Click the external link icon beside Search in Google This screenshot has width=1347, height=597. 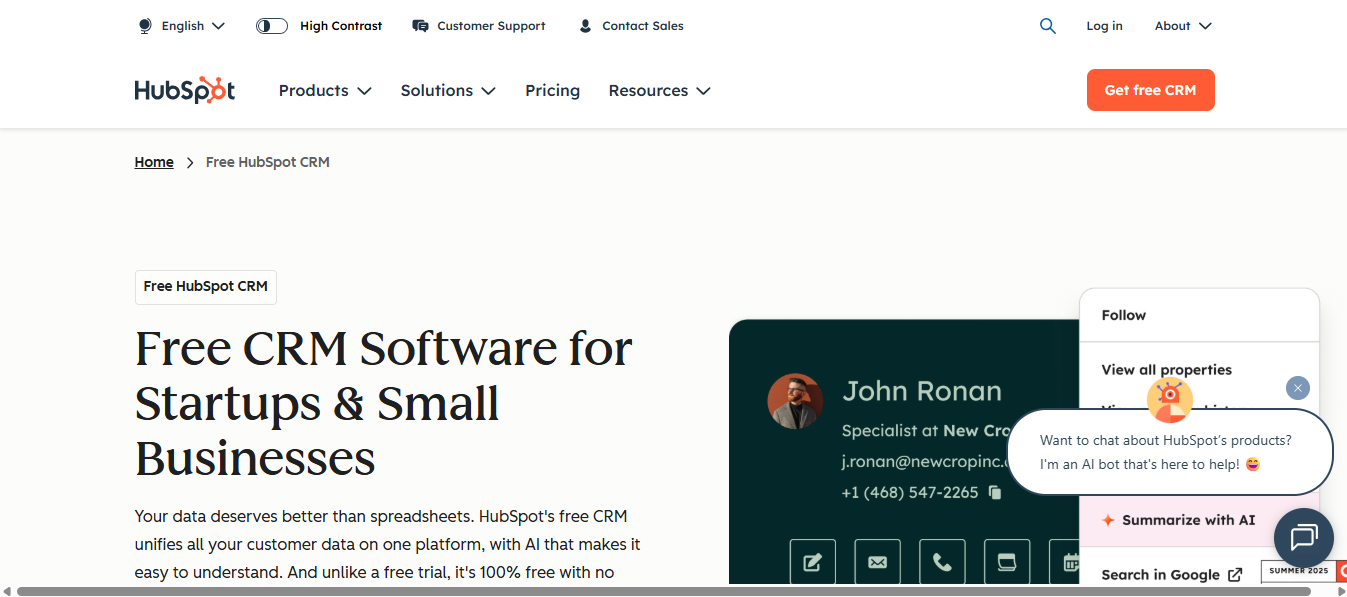[1235, 574]
